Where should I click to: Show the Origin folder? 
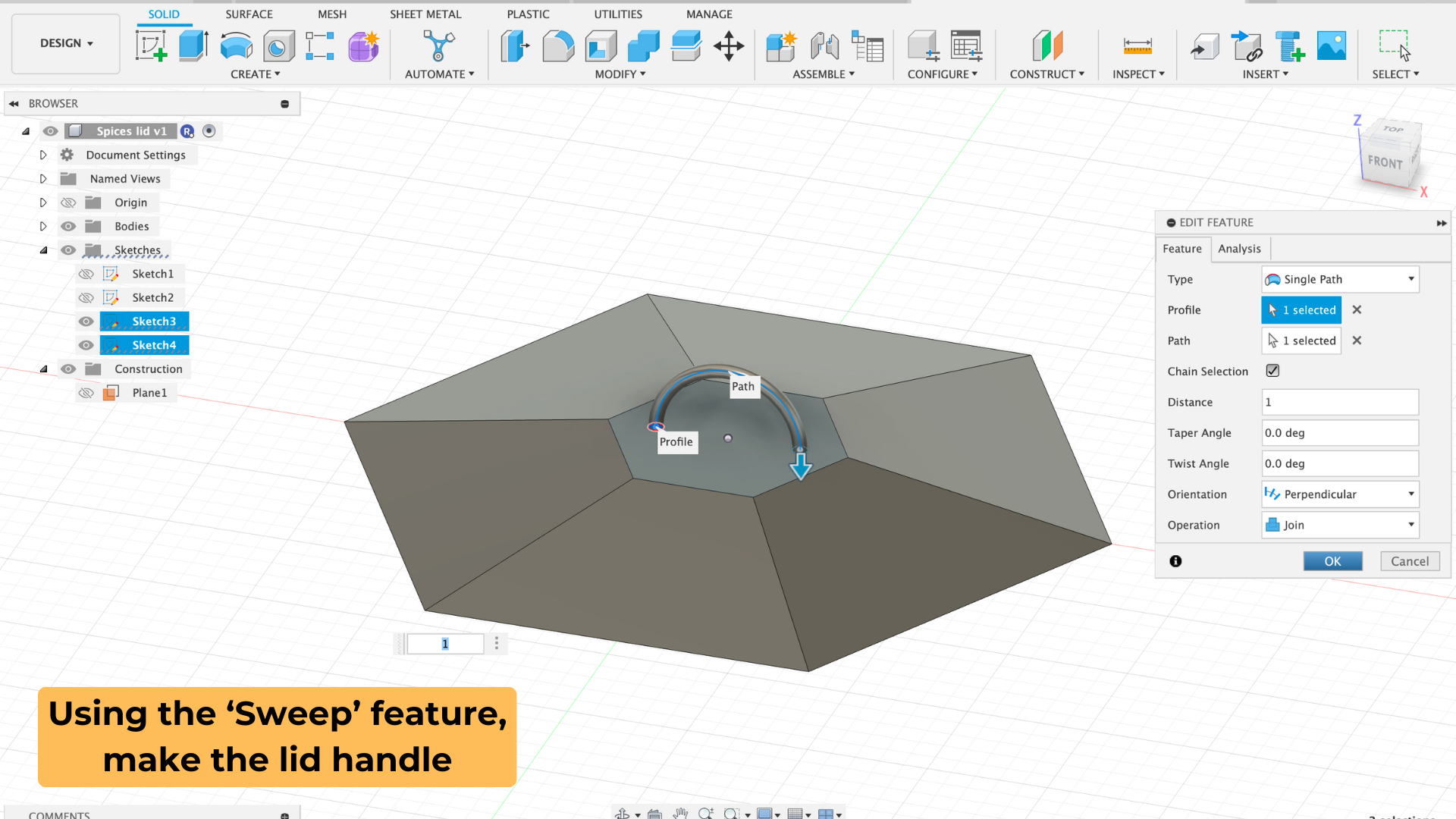click(68, 202)
